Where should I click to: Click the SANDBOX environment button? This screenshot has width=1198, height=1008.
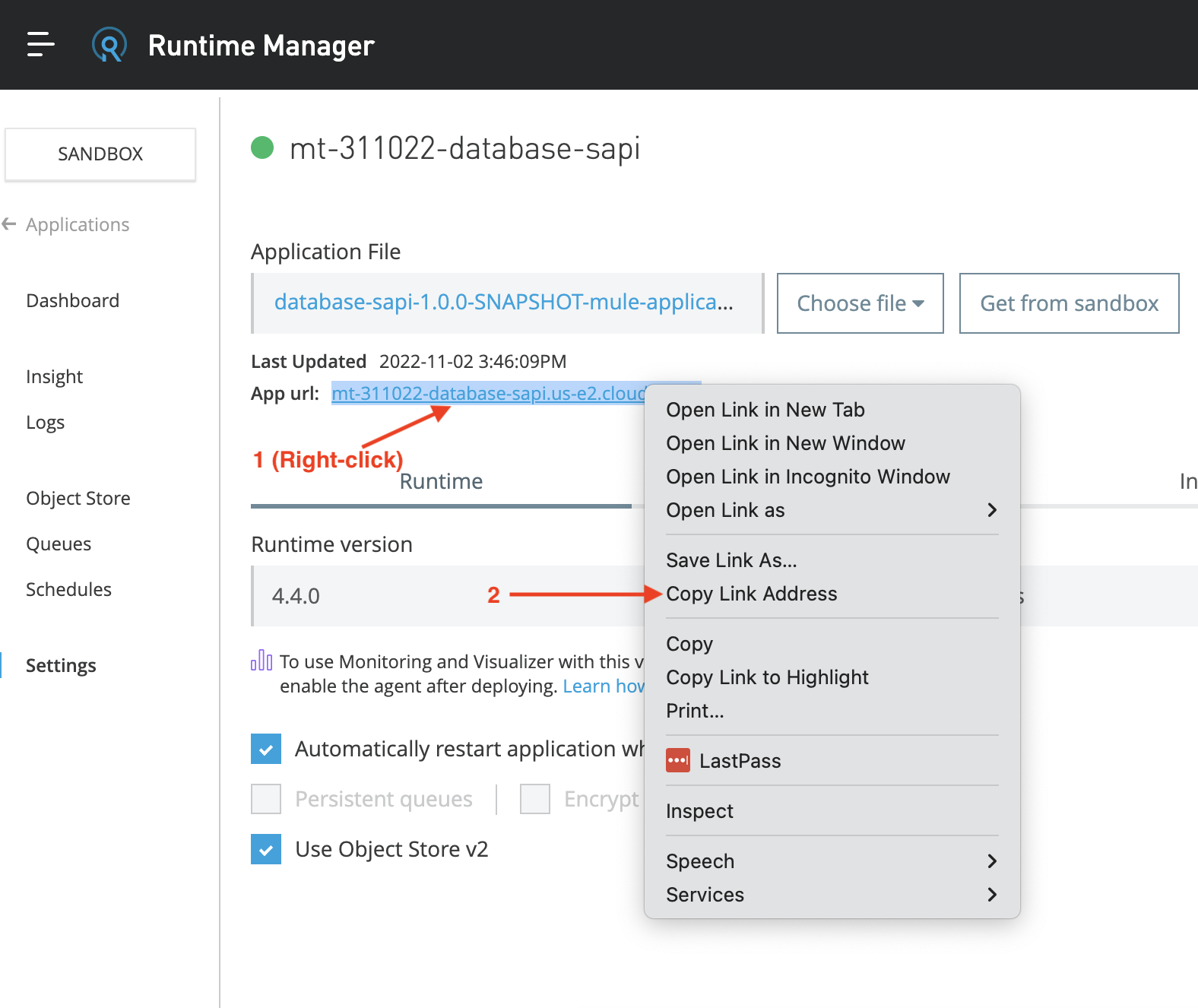click(x=100, y=154)
